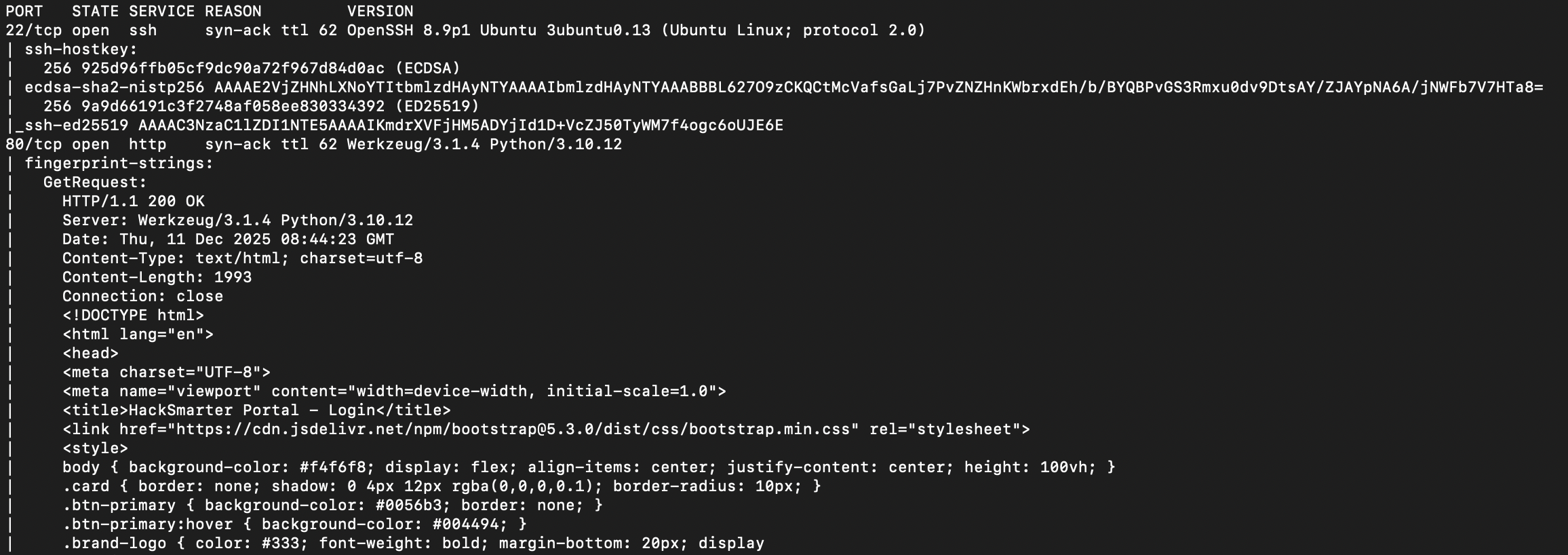Click the Content-Length: 1993 line
The image size is (1568, 555).
[157, 277]
